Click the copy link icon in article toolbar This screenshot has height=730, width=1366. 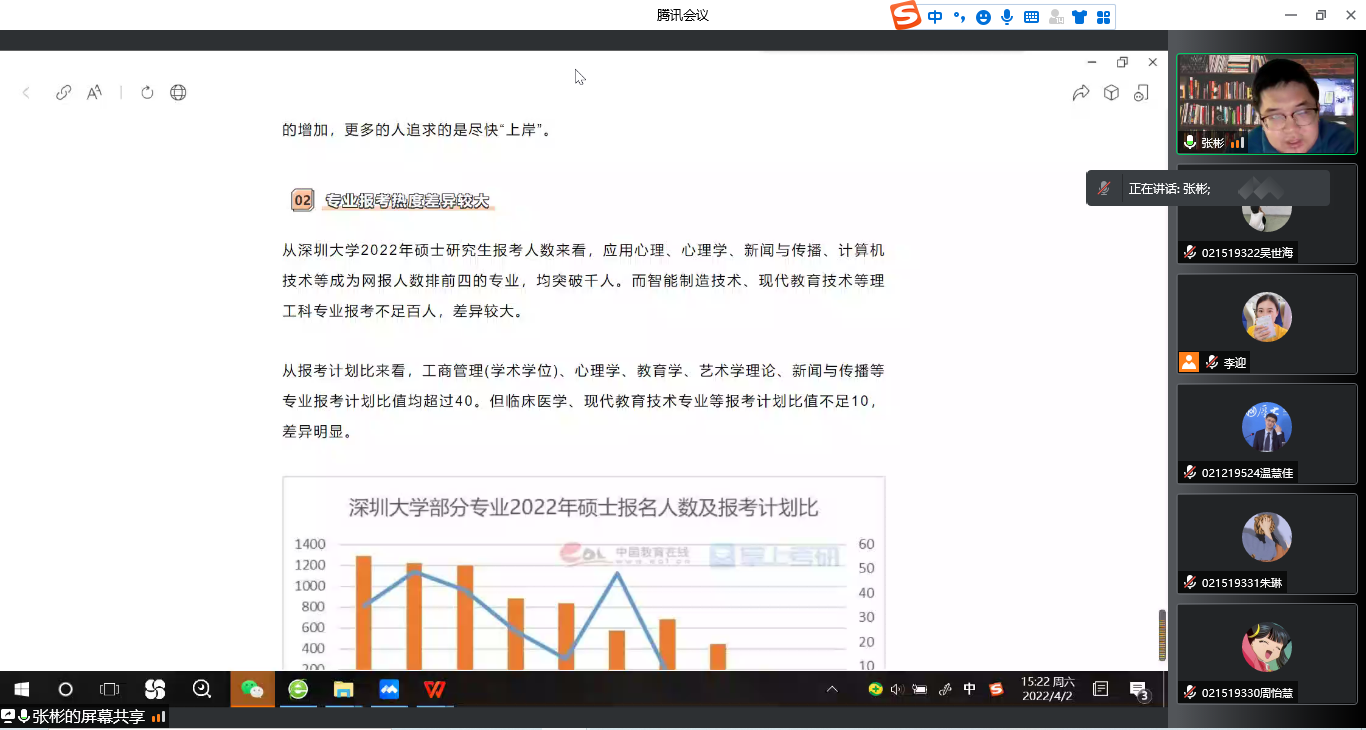click(63, 93)
